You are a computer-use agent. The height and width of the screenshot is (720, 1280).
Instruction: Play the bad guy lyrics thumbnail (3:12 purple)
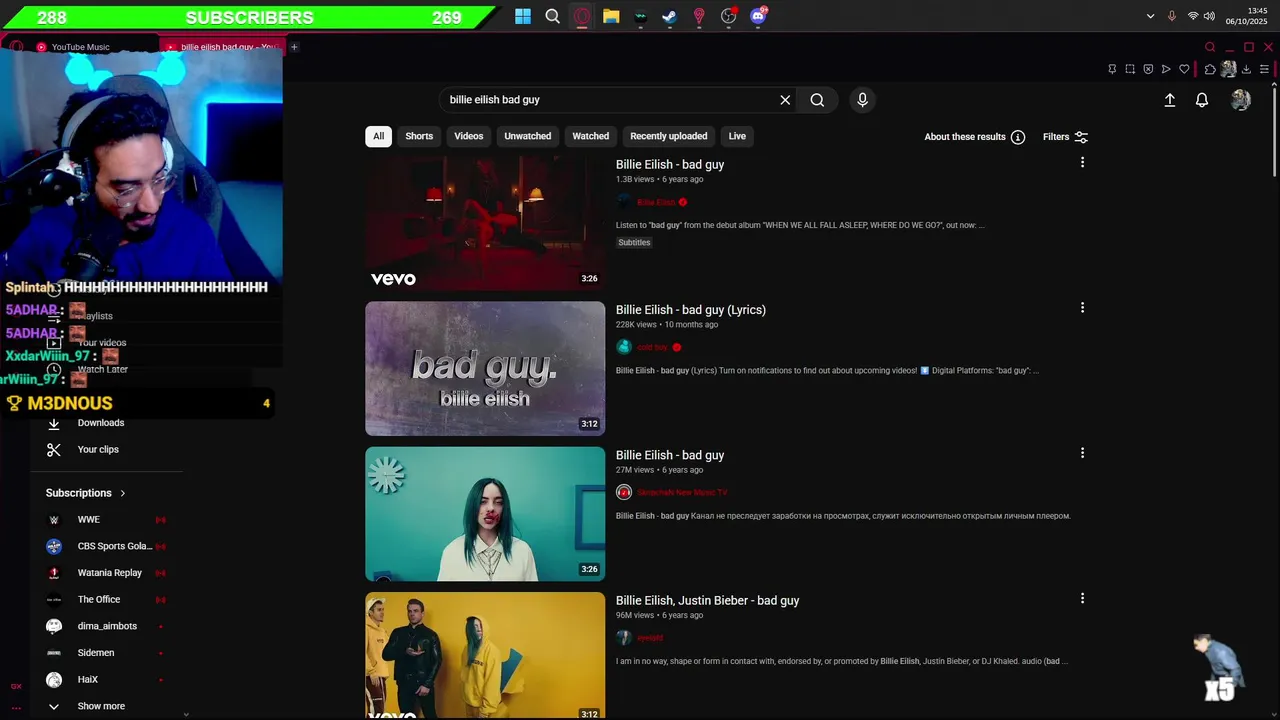click(x=485, y=368)
